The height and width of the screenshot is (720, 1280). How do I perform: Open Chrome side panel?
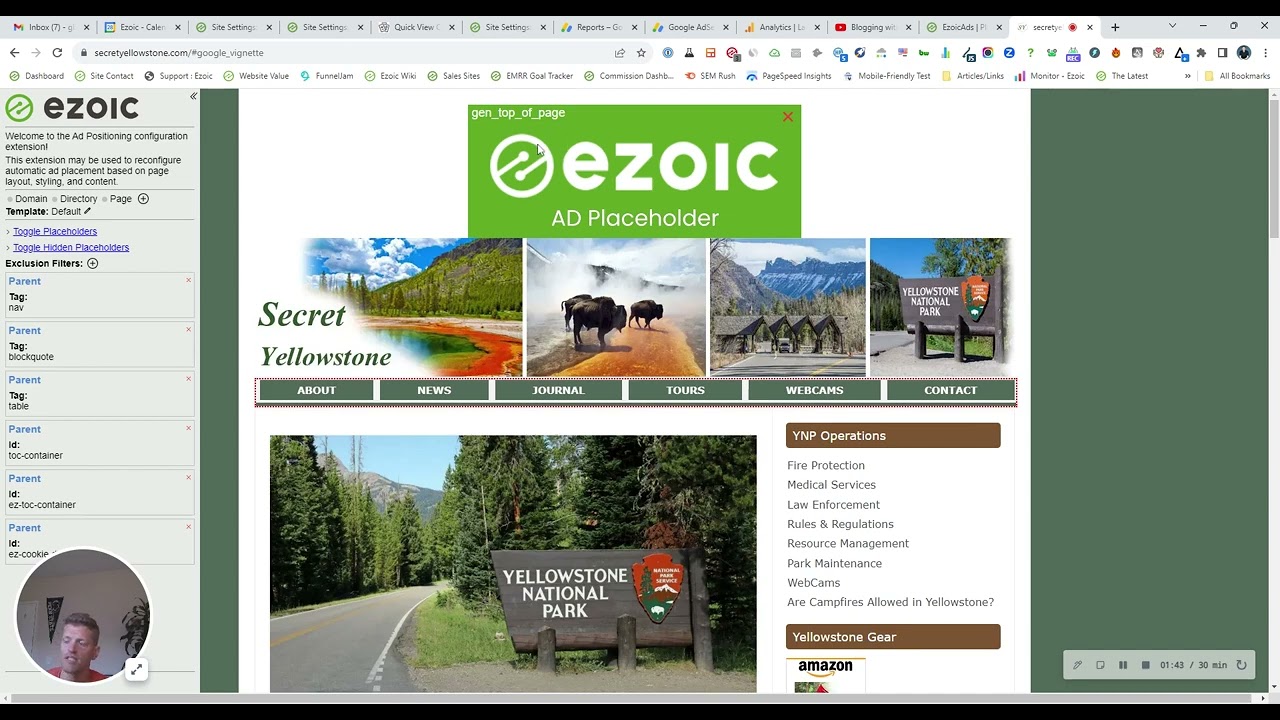[1222, 53]
